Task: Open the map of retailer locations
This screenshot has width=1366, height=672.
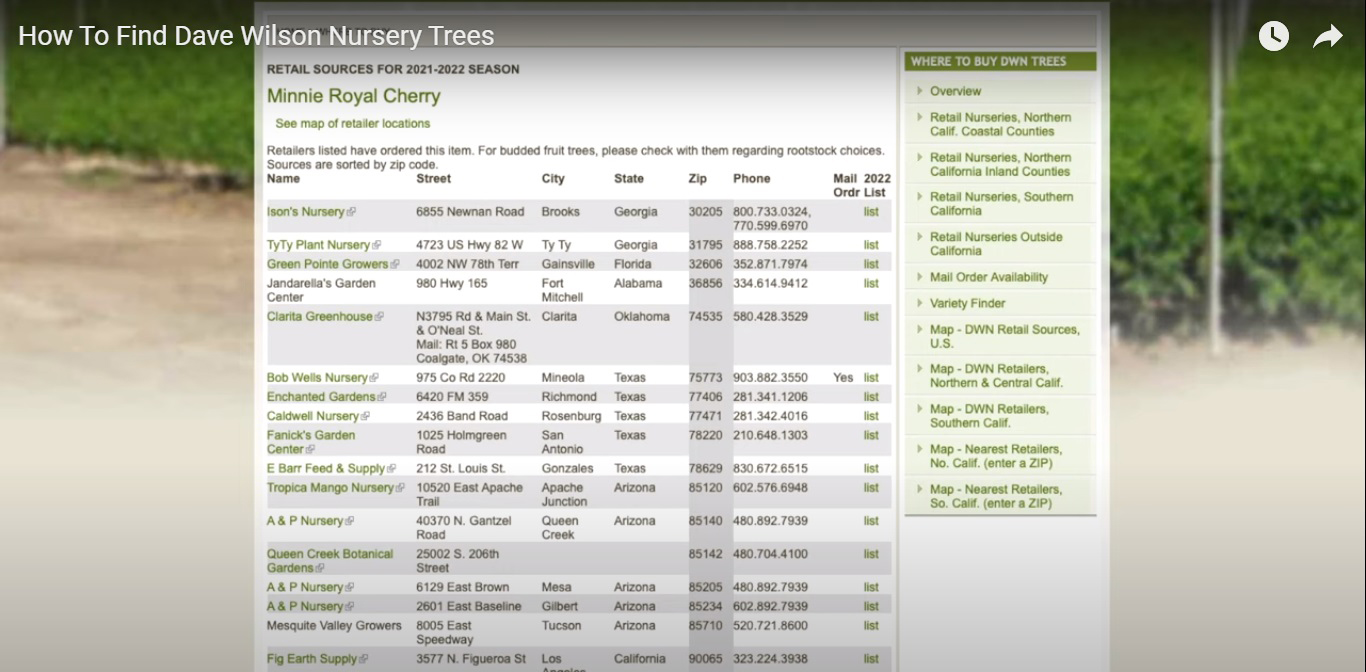Action: pyautogui.click(x=353, y=124)
